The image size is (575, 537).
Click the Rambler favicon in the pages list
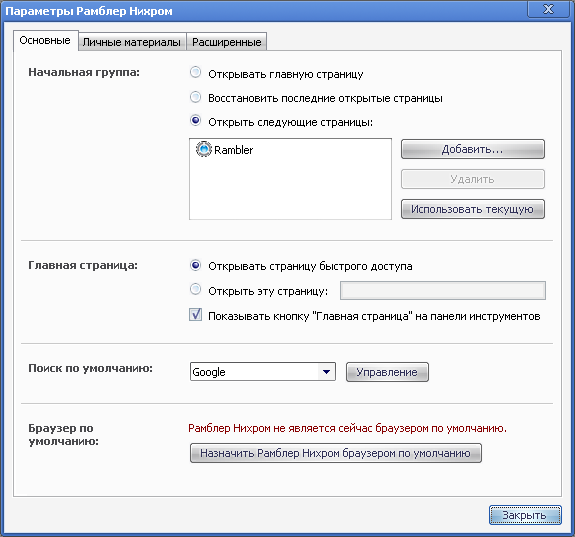point(204,149)
